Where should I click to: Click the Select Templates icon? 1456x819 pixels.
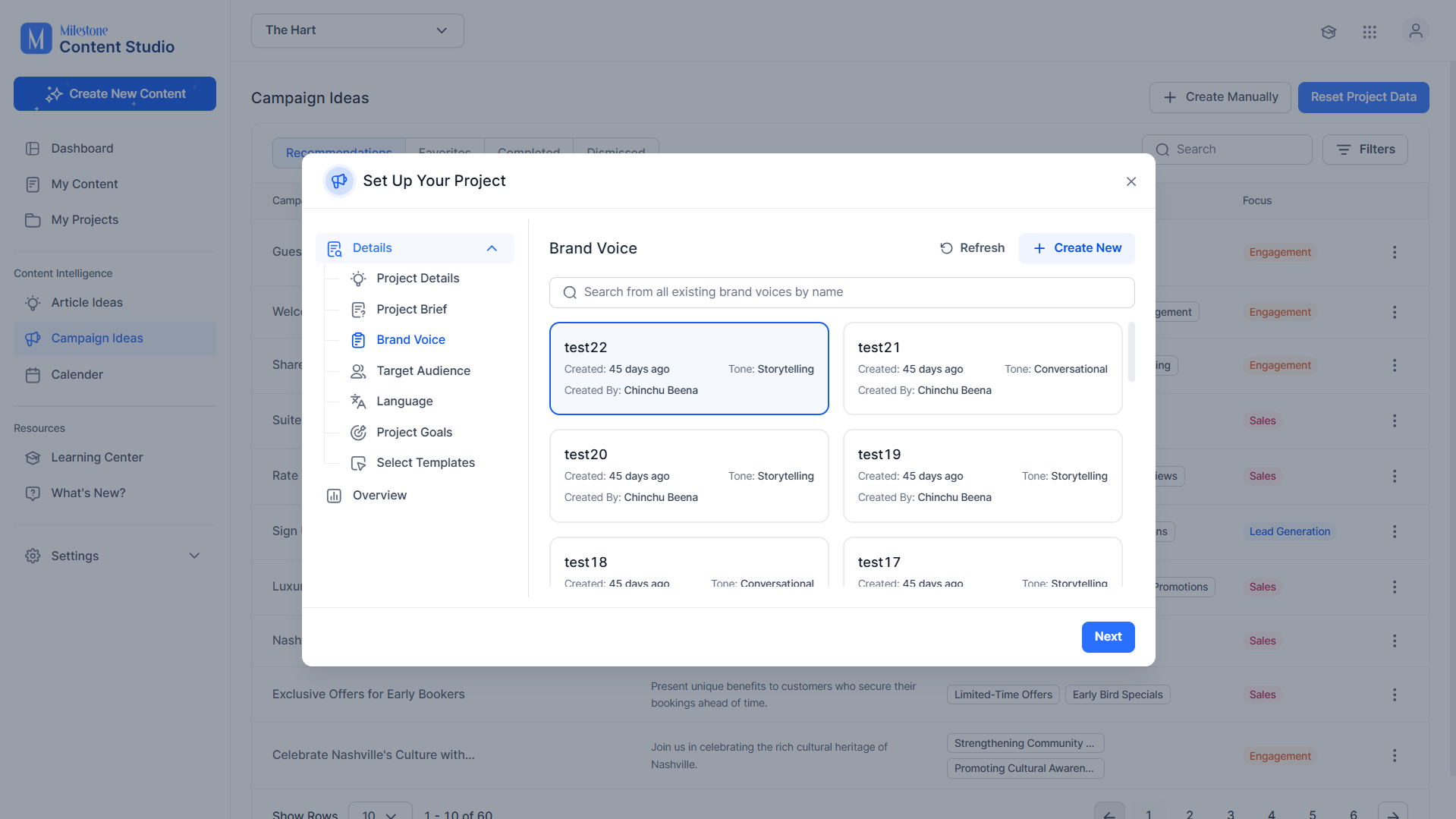pos(358,463)
